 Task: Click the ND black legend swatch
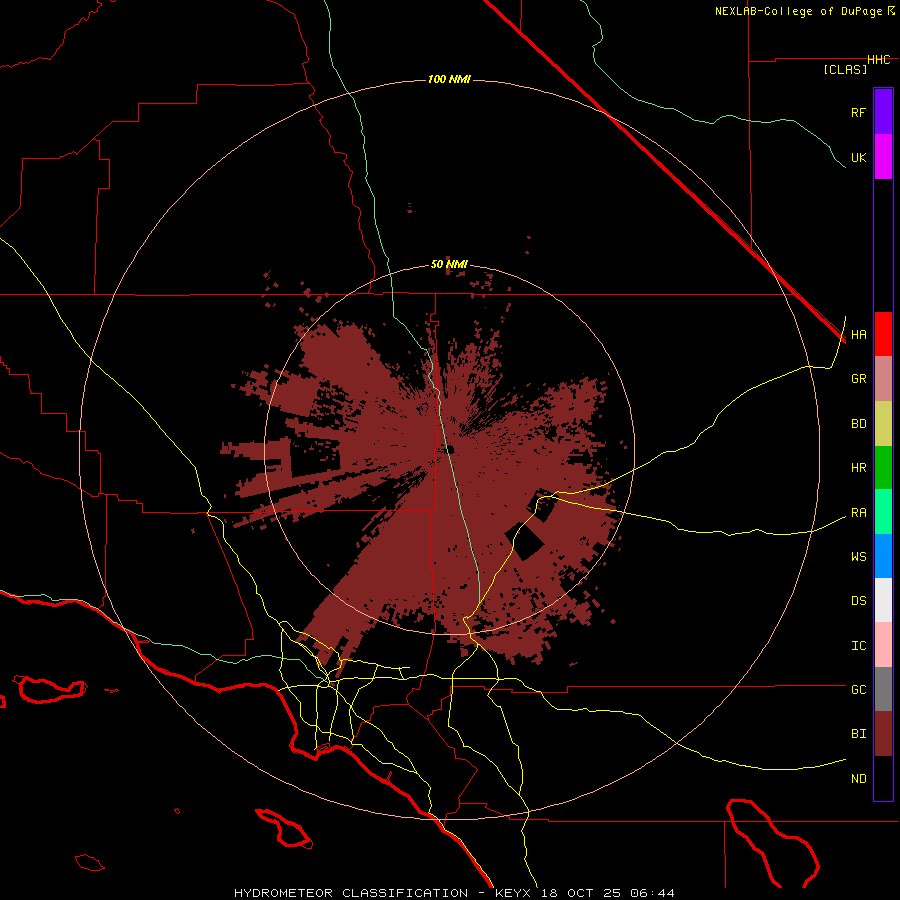[x=883, y=778]
